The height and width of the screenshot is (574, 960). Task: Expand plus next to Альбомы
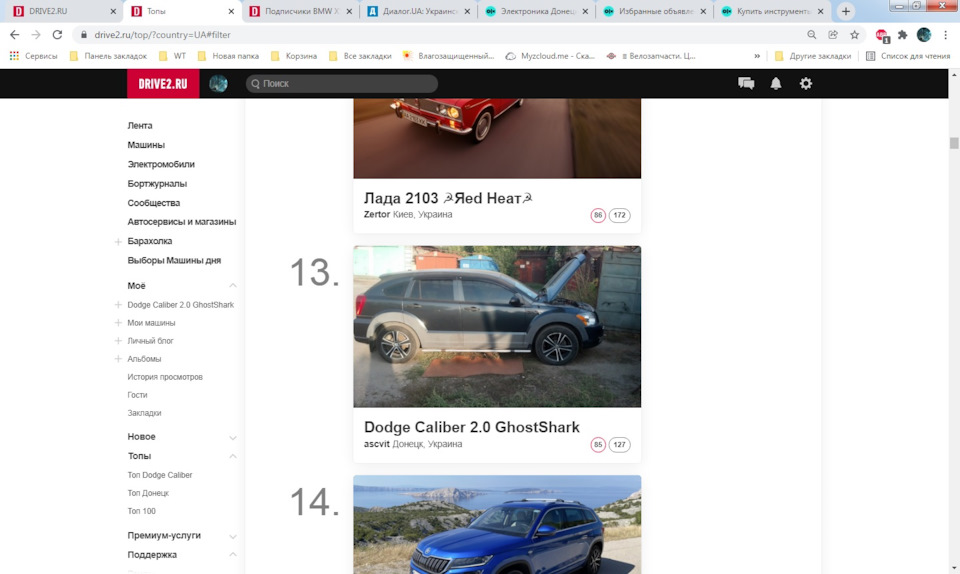click(118, 359)
